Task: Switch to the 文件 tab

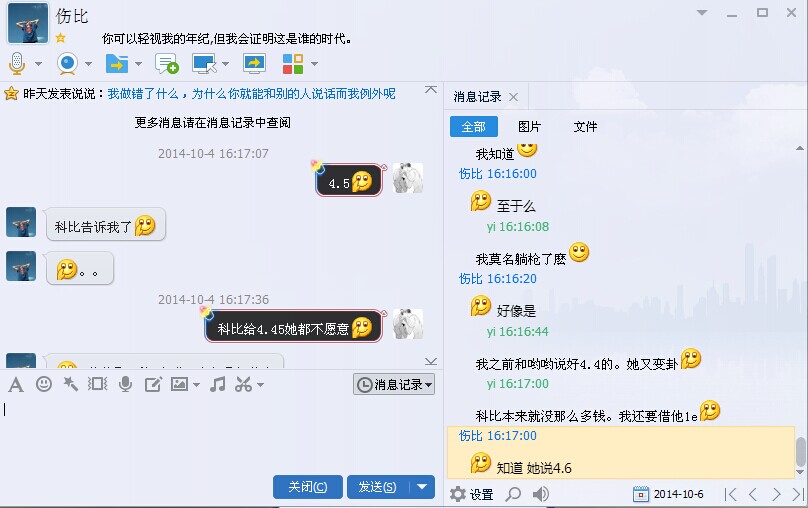Action: pos(585,127)
